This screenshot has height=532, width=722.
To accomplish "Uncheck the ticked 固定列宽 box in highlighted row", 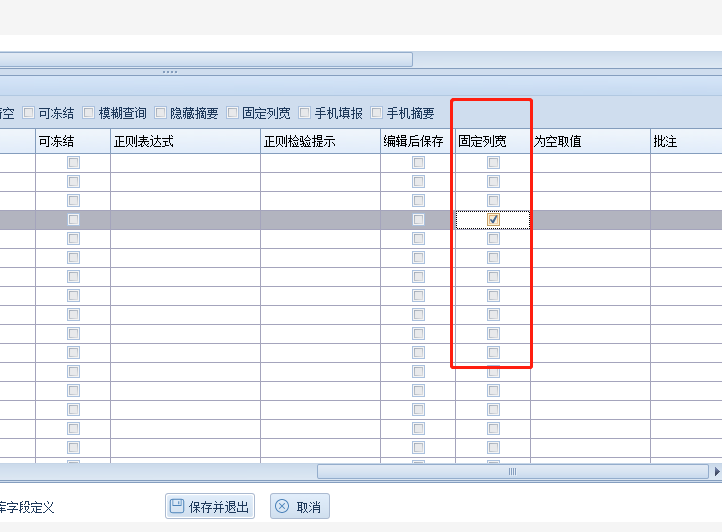I will tap(493, 219).
